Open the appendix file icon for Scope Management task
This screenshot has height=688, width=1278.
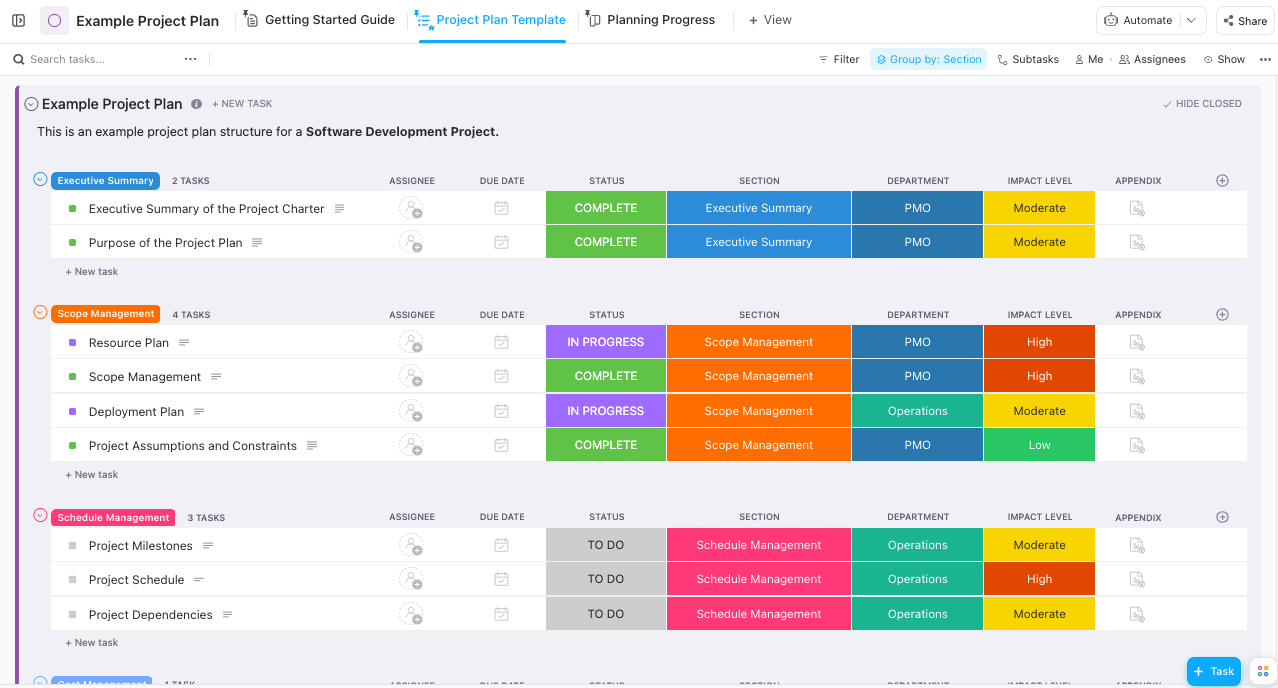tap(1136, 376)
